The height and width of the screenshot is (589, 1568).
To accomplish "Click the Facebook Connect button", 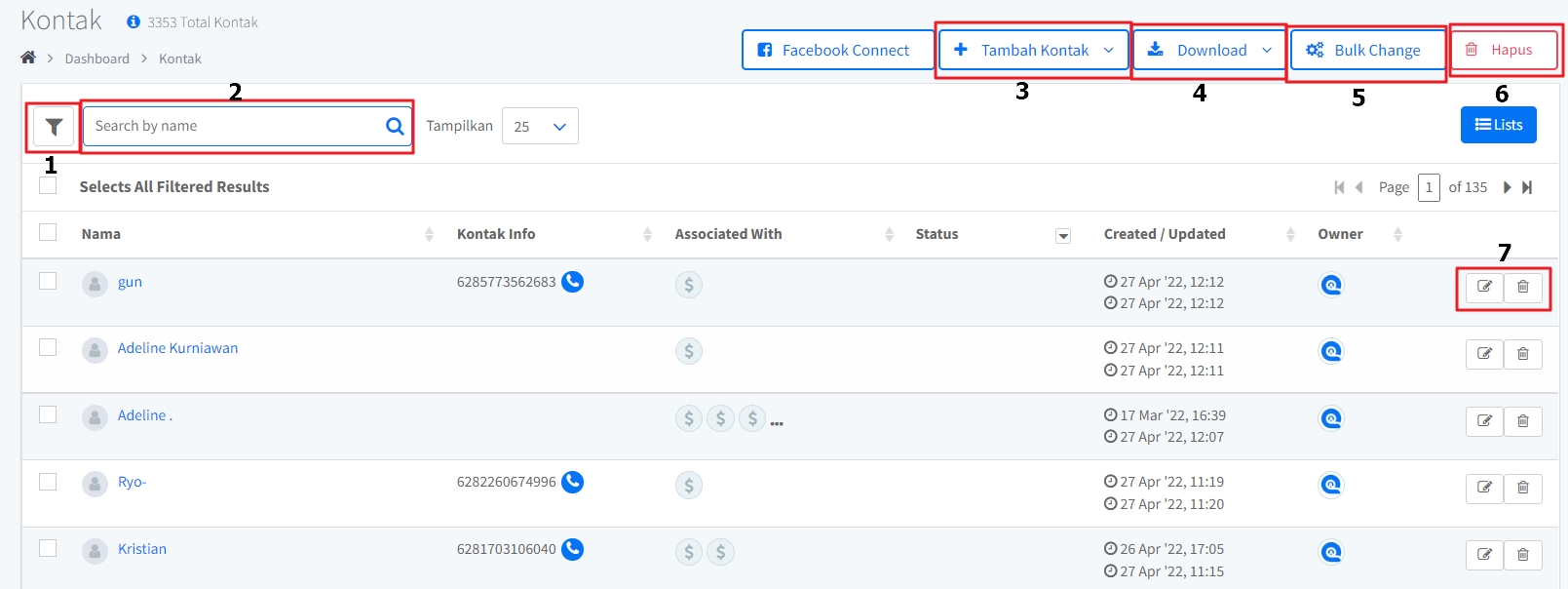I will [x=838, y=50].
